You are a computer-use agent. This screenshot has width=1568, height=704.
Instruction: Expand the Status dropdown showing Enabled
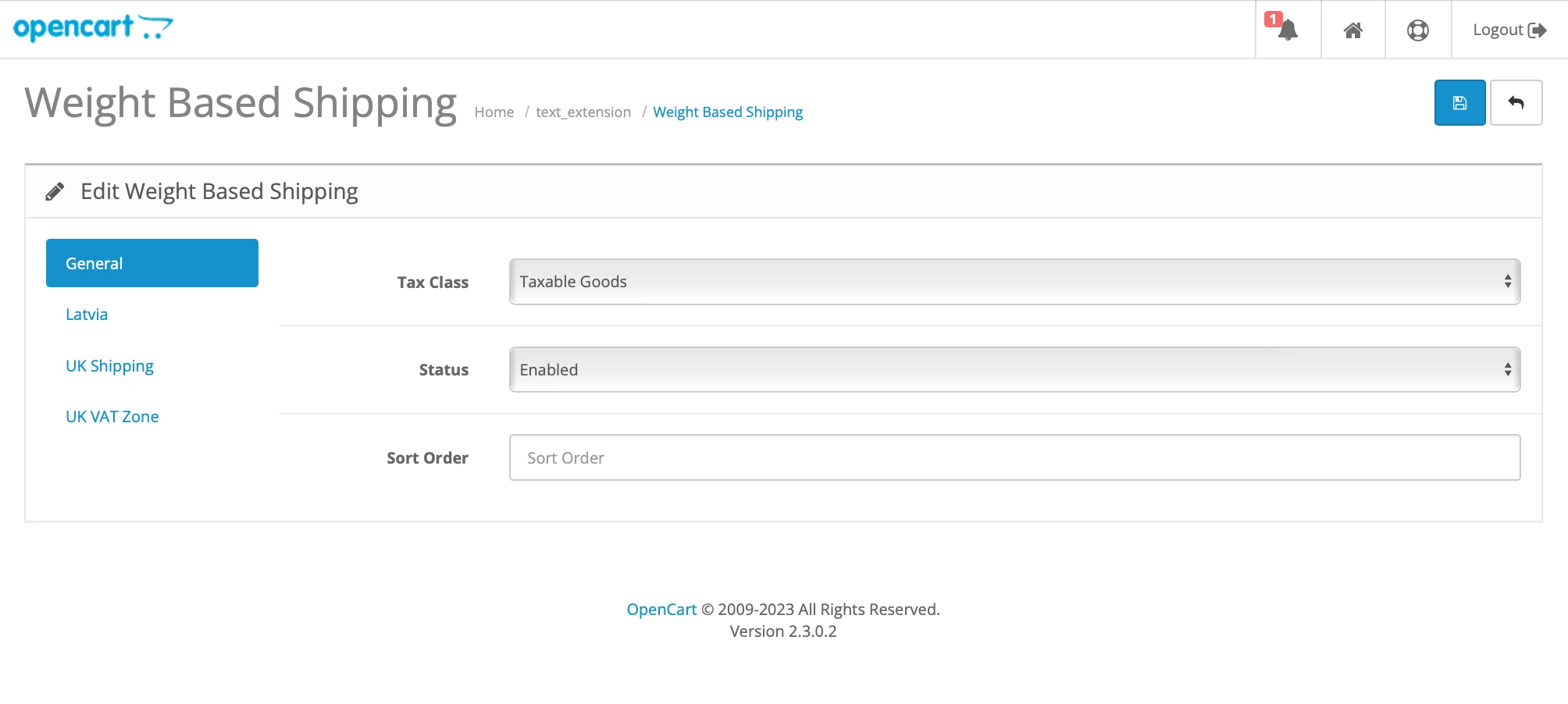click(x=1014, y=370)
